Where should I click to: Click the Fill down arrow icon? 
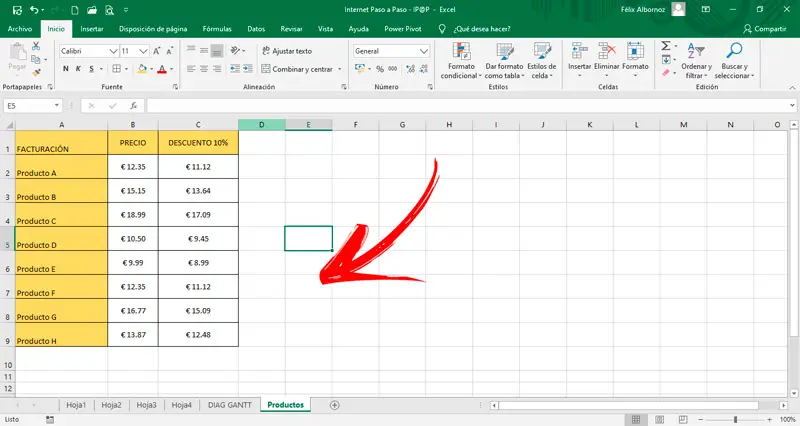[x=666, y=60]
